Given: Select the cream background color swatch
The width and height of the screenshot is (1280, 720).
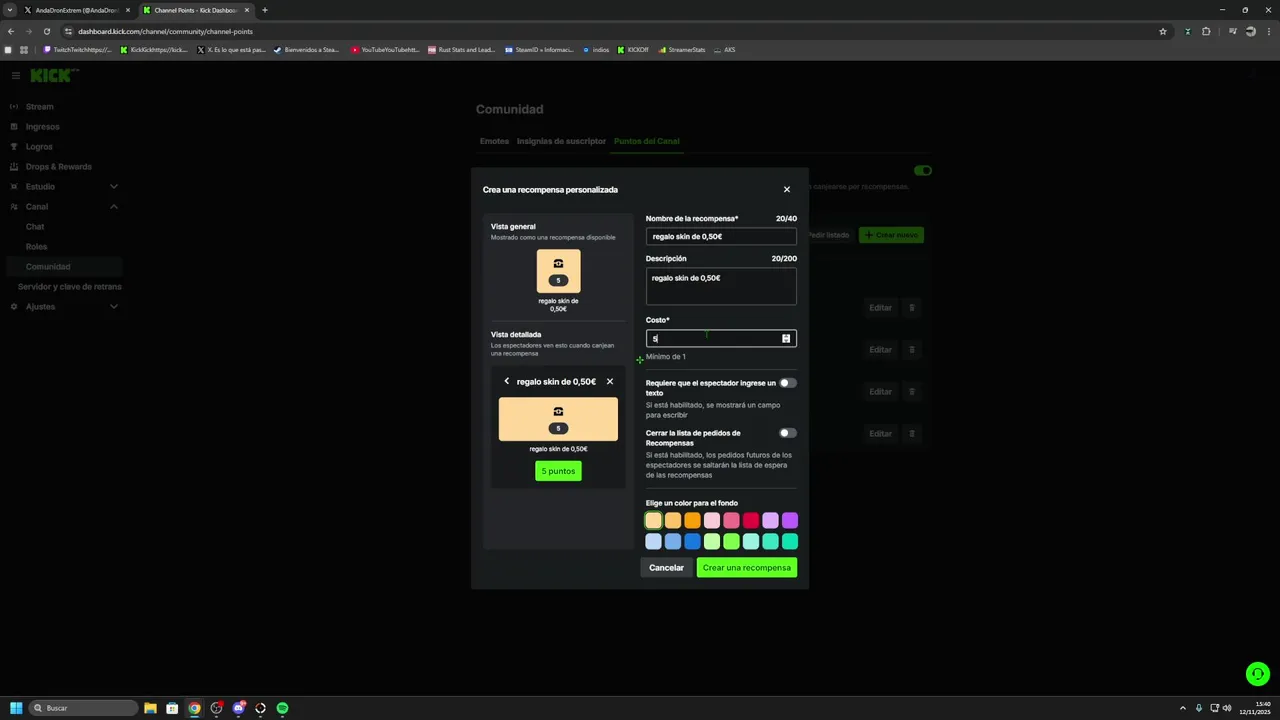Looking at the screenshot, I should point(653,521).
